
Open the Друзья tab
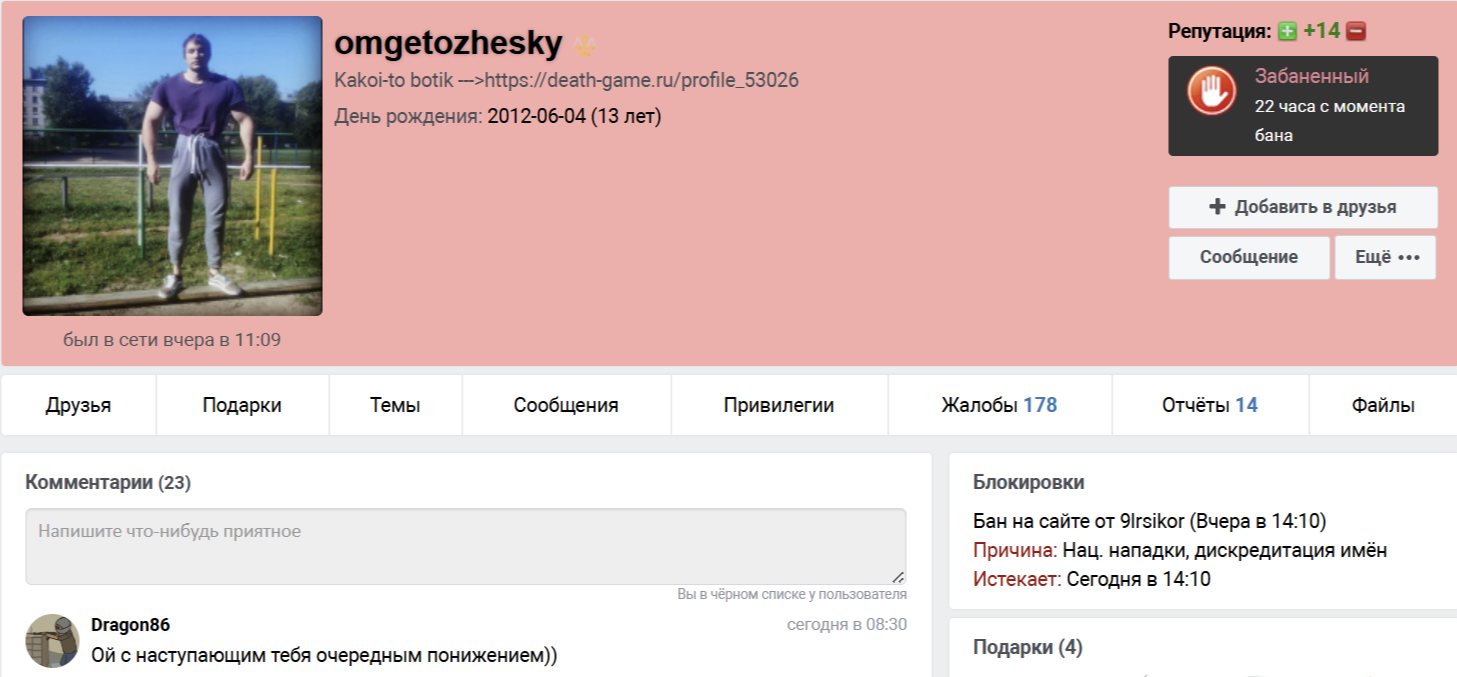[x=78, y=405]
